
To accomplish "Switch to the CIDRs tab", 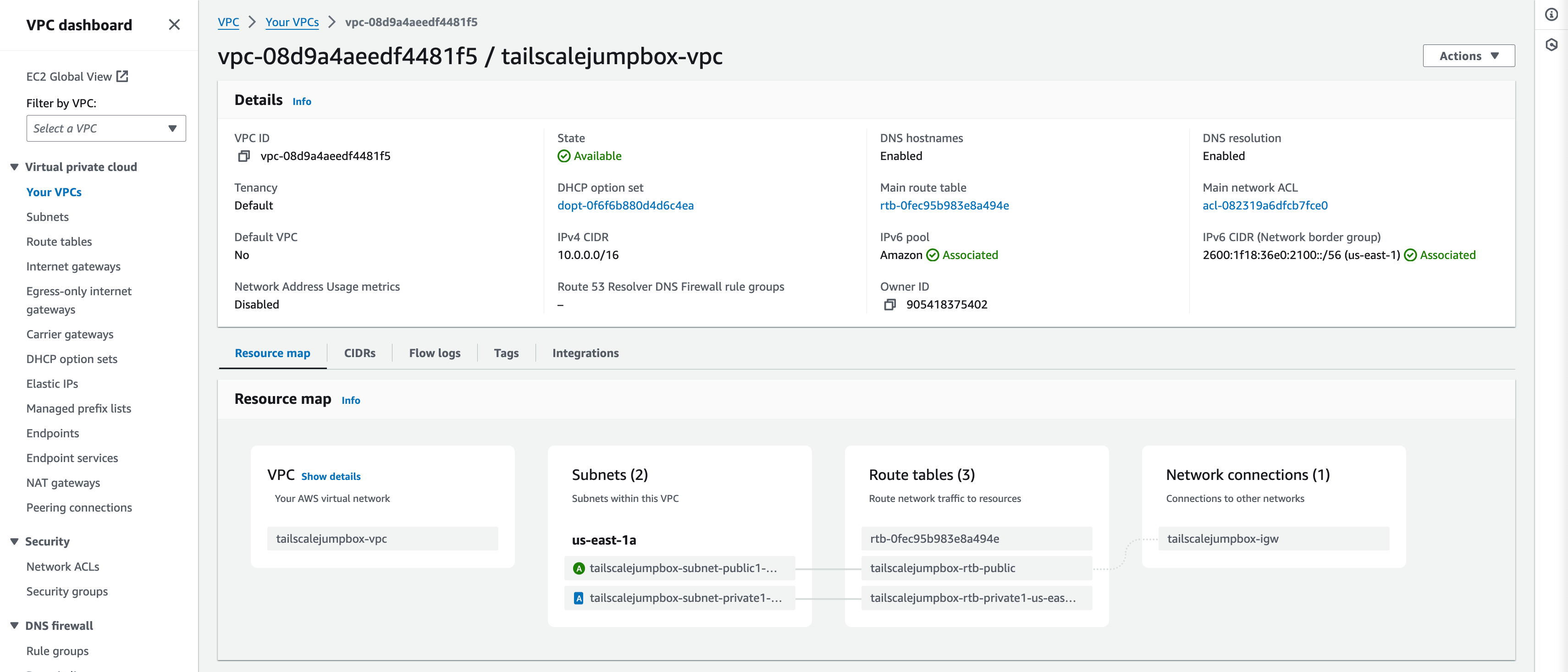I will tap(359, 353).
